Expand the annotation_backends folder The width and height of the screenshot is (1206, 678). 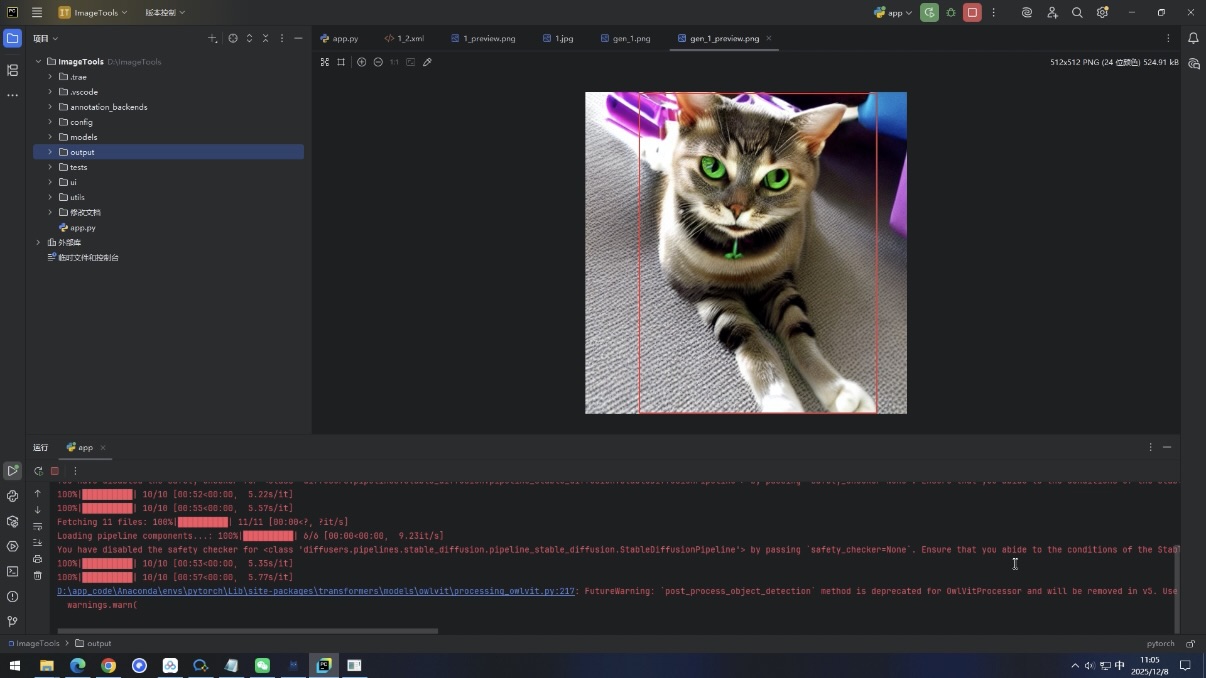tap(50, 107)
